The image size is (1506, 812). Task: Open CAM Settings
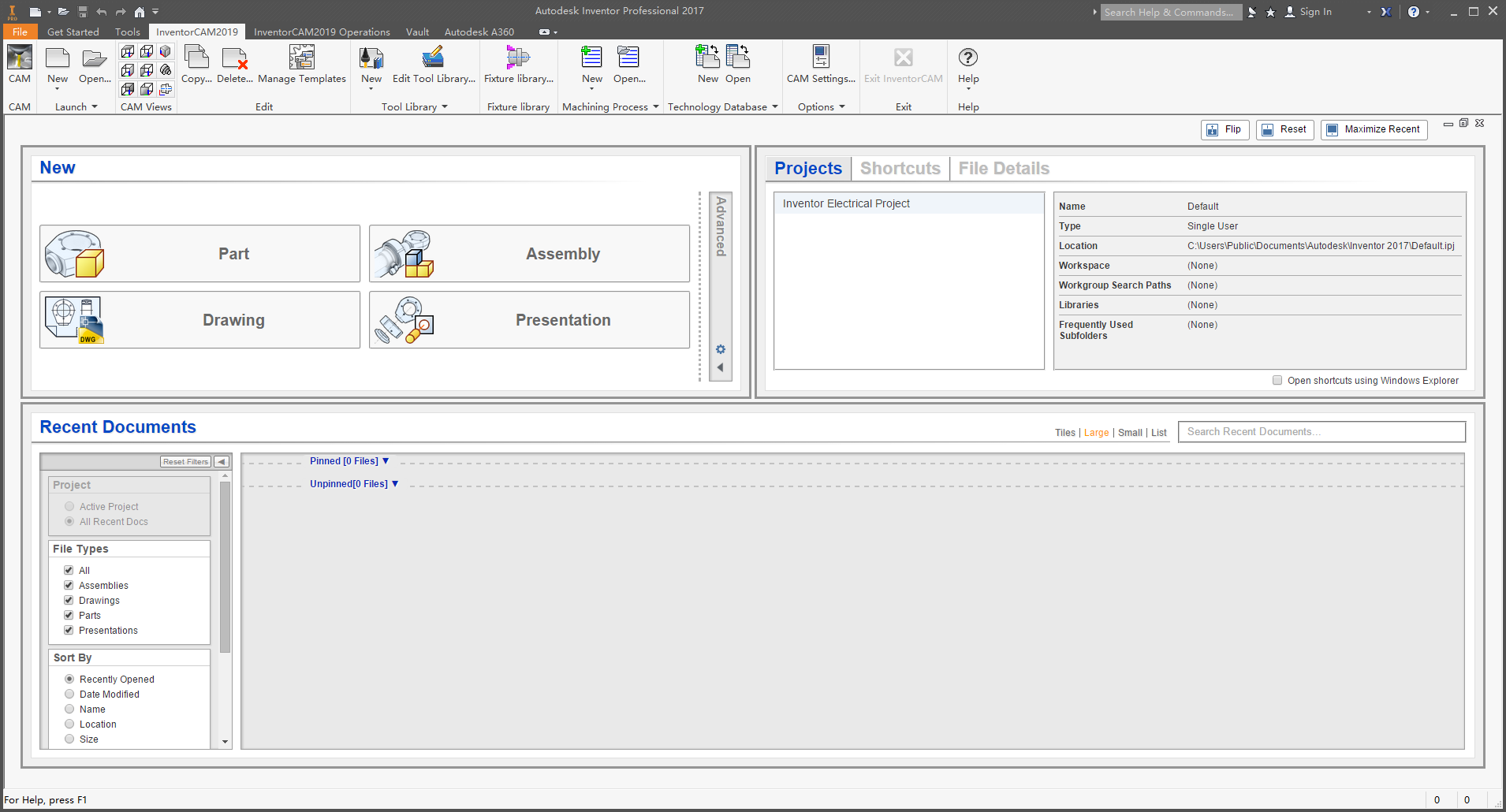(x=821, y=64)
